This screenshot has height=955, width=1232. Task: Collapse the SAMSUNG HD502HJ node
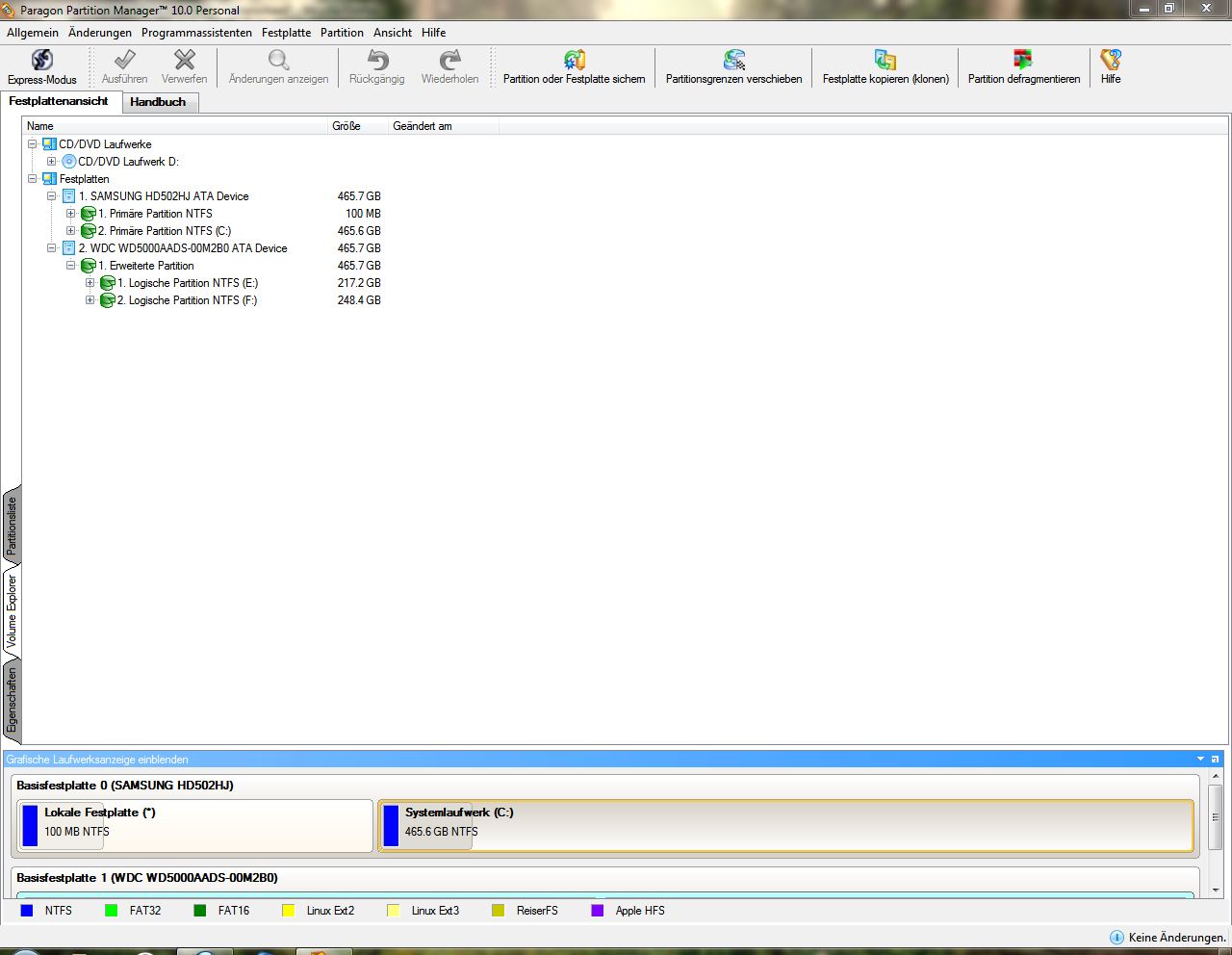click(52, 196)
